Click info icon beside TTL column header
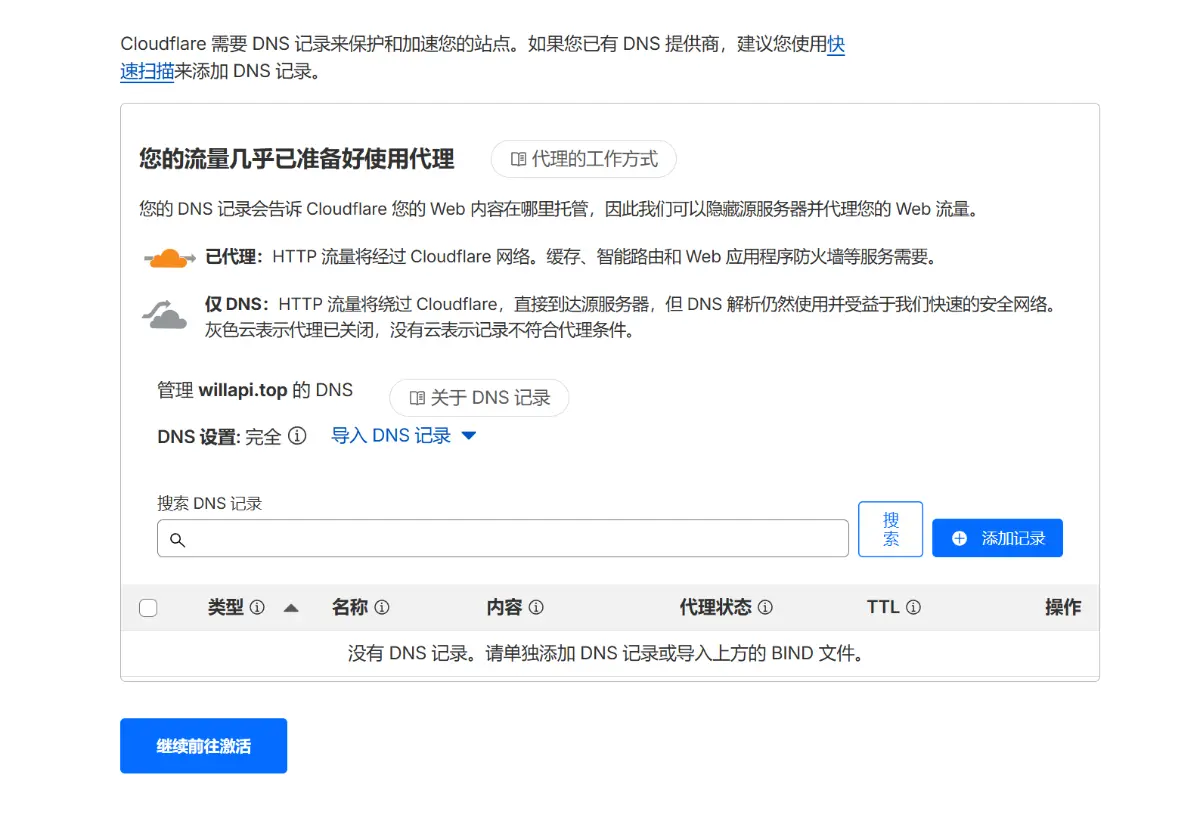Viewport: 1200px width, 837px height. (x=913, y=607)
